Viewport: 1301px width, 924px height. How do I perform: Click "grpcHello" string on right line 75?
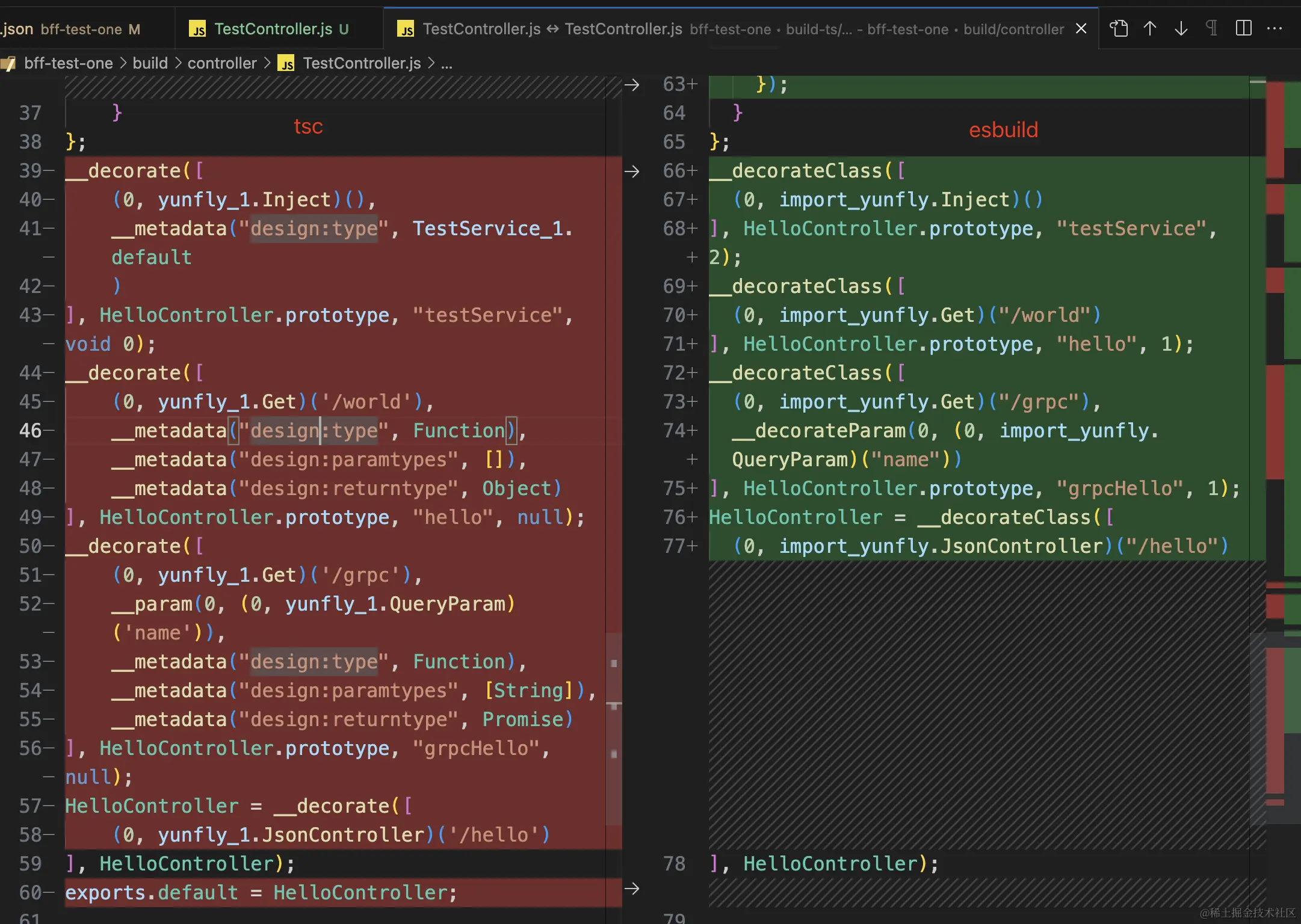click(1120, 488)
